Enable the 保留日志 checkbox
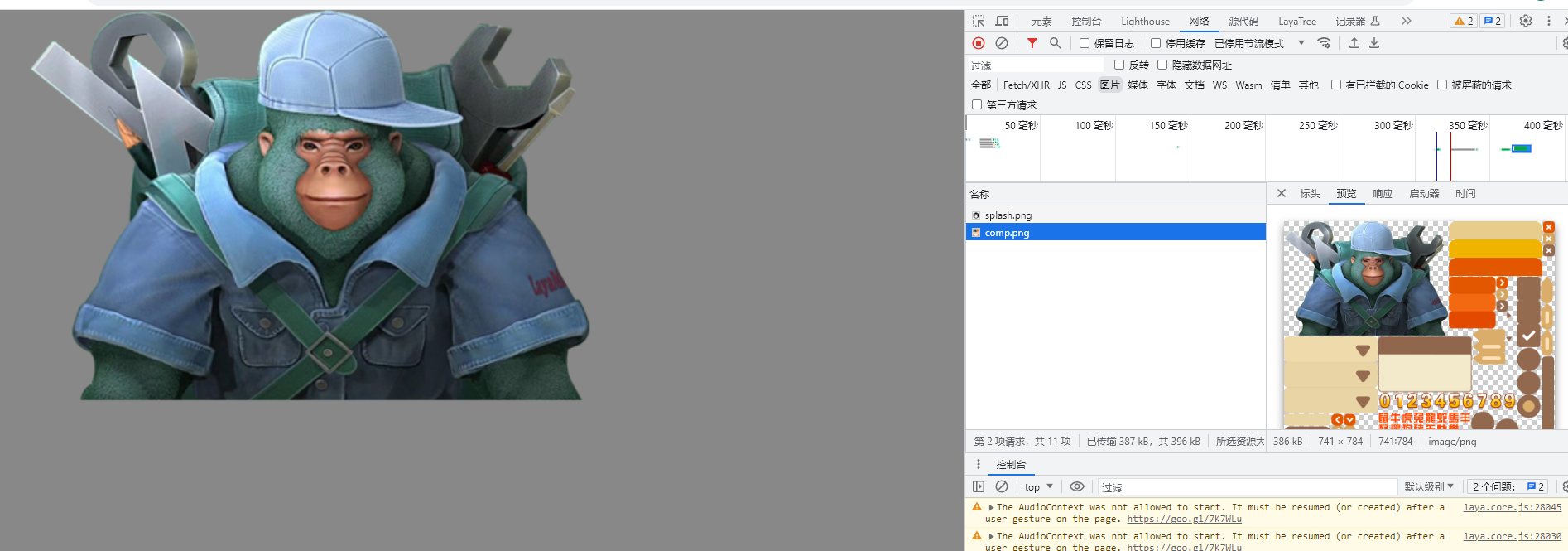Viewport: 1568px width, 551px height. (x=1085, y=43)
